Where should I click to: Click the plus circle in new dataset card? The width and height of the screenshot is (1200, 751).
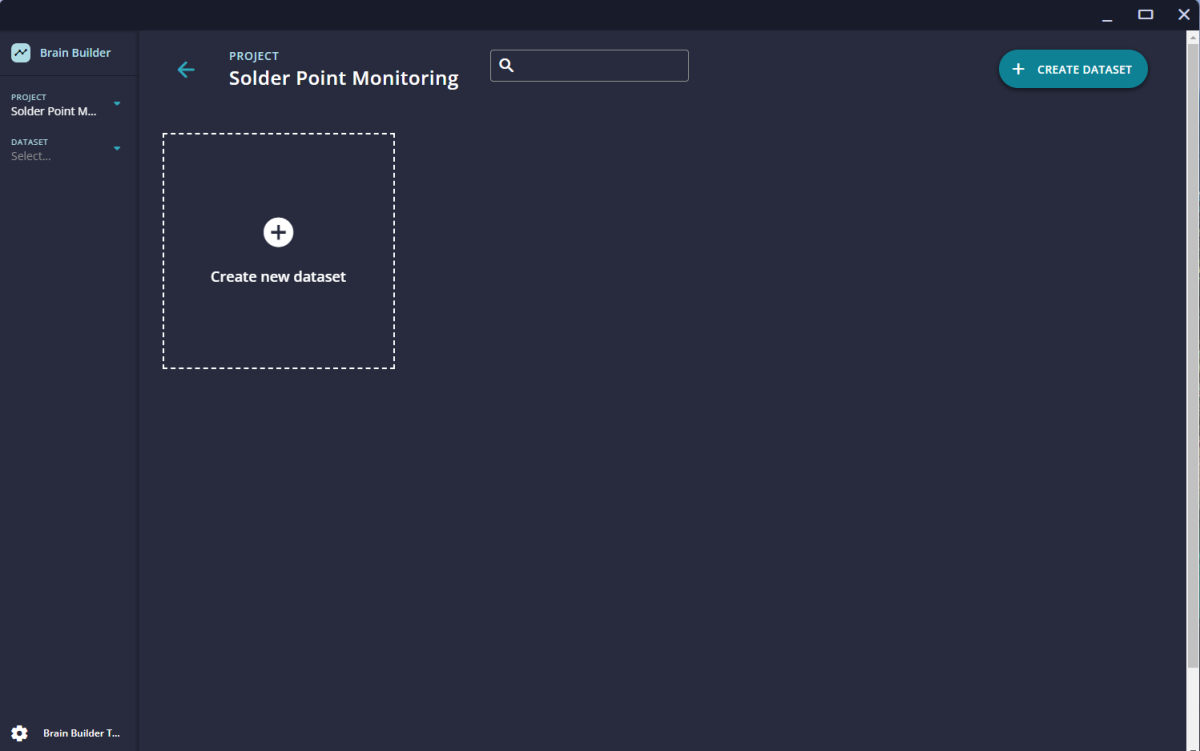click(x=278, y=232)
